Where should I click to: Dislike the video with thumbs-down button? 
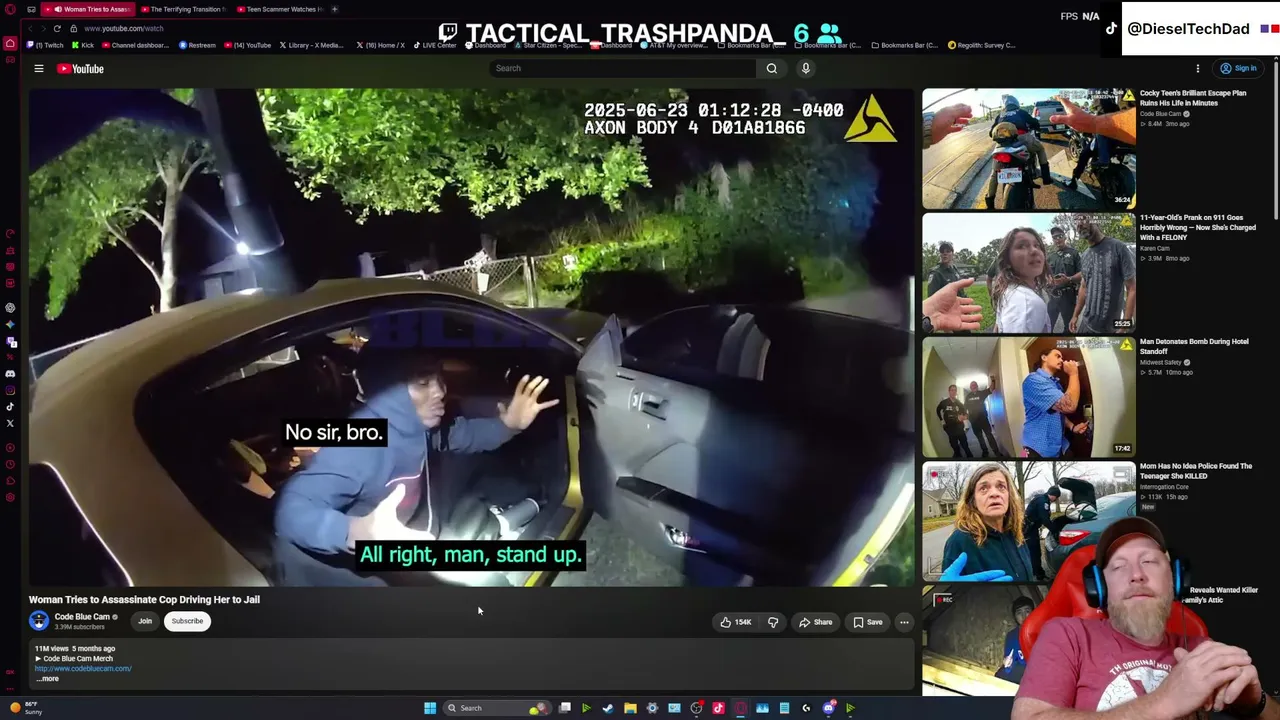[773, 622]
